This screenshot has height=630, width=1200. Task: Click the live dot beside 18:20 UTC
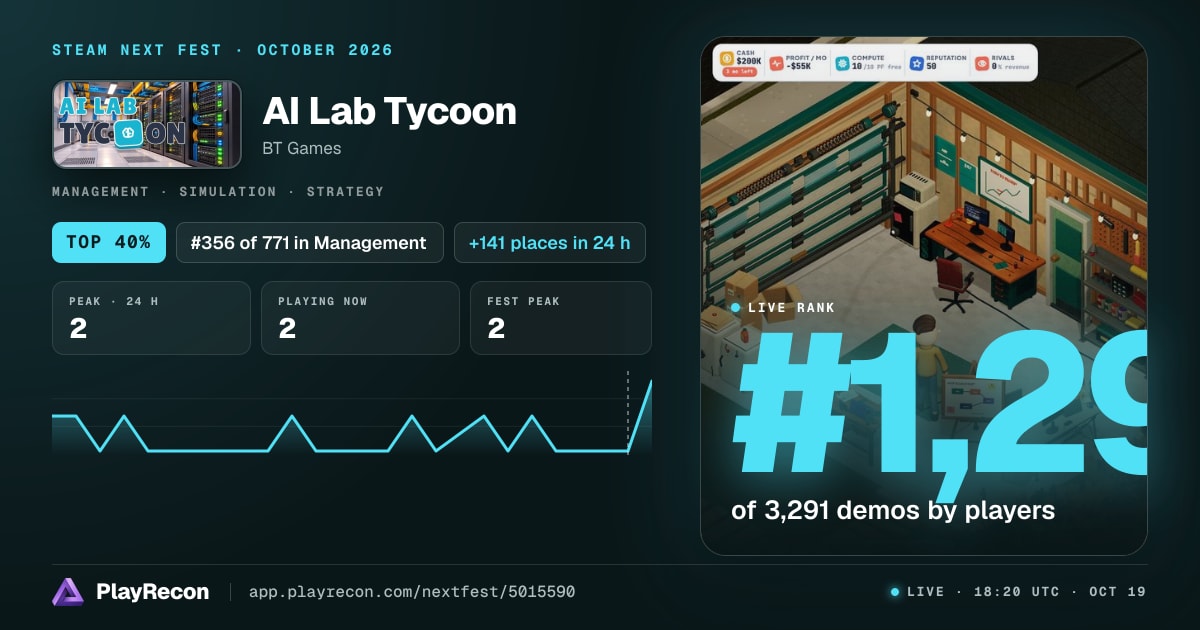point(895,592)
